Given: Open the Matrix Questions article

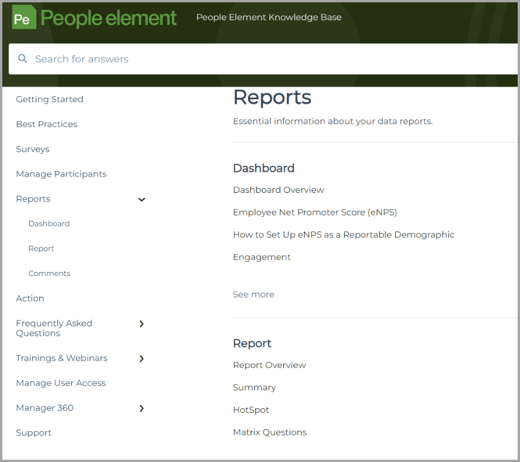Looking at the screenshot, I should coord(270,432).
